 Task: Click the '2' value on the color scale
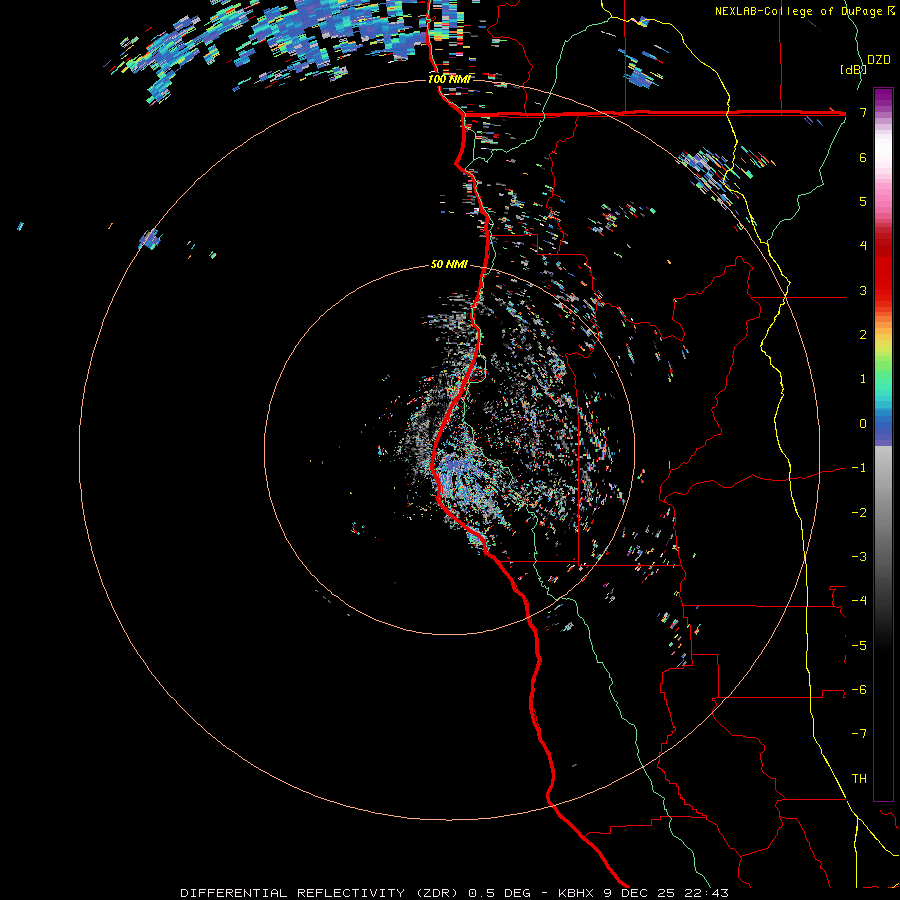(x=863, y=335)
